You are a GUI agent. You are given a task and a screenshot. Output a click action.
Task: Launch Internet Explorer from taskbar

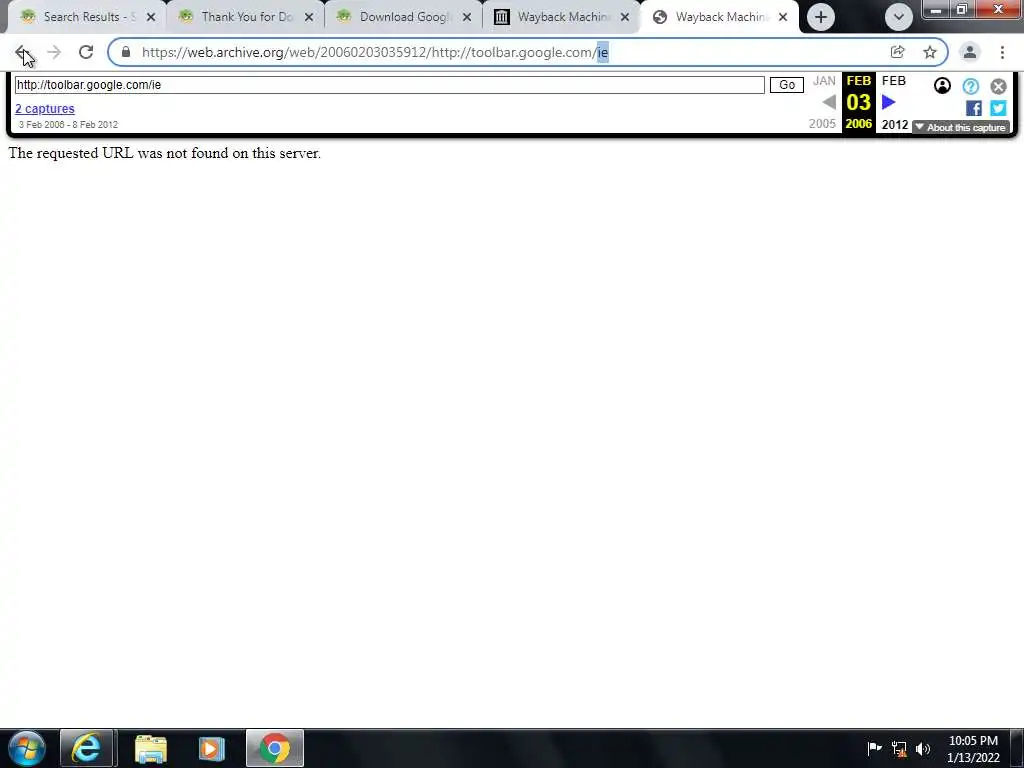88,748
